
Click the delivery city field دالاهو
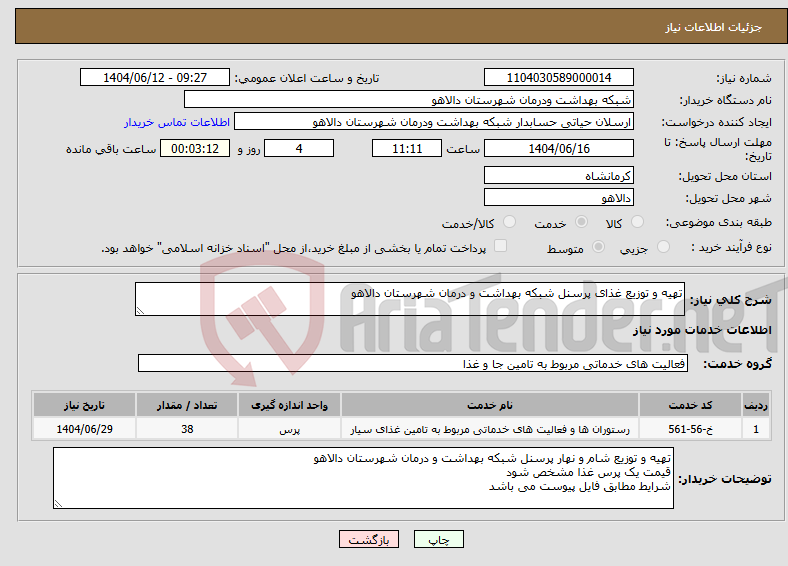point(558,197)
